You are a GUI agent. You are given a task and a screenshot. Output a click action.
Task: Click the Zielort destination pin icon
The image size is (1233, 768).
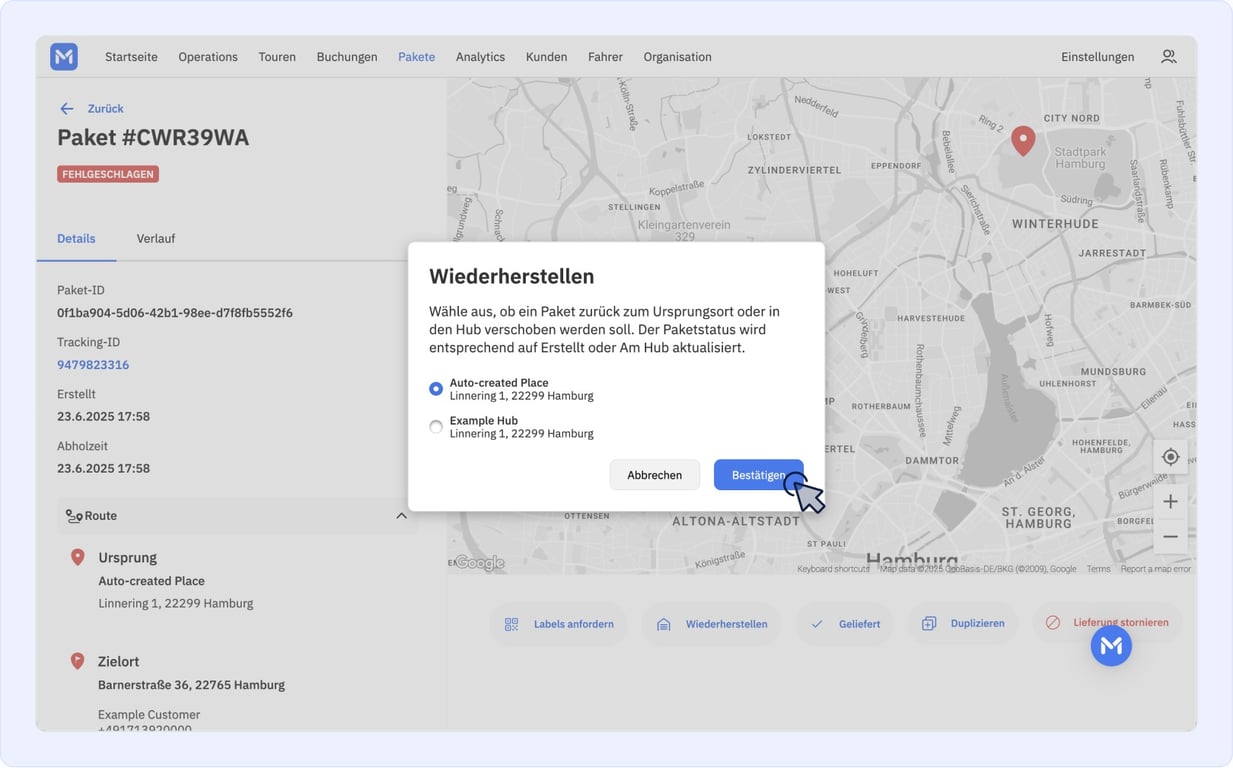coord(77,661)
